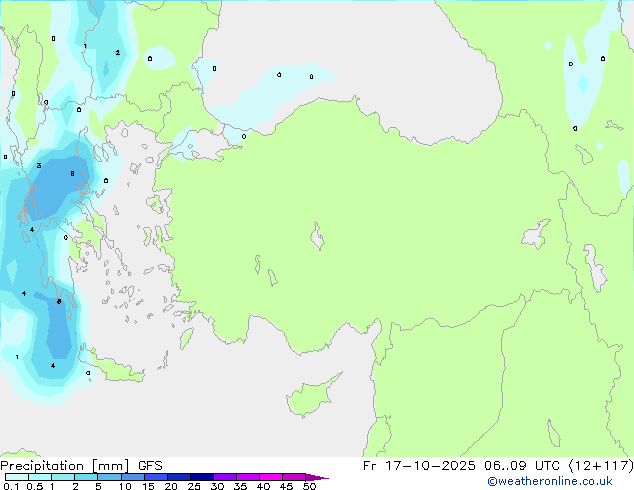The image size is (634, 490).
Task: Click Cyprus island on the map
Action: point(311,396)
